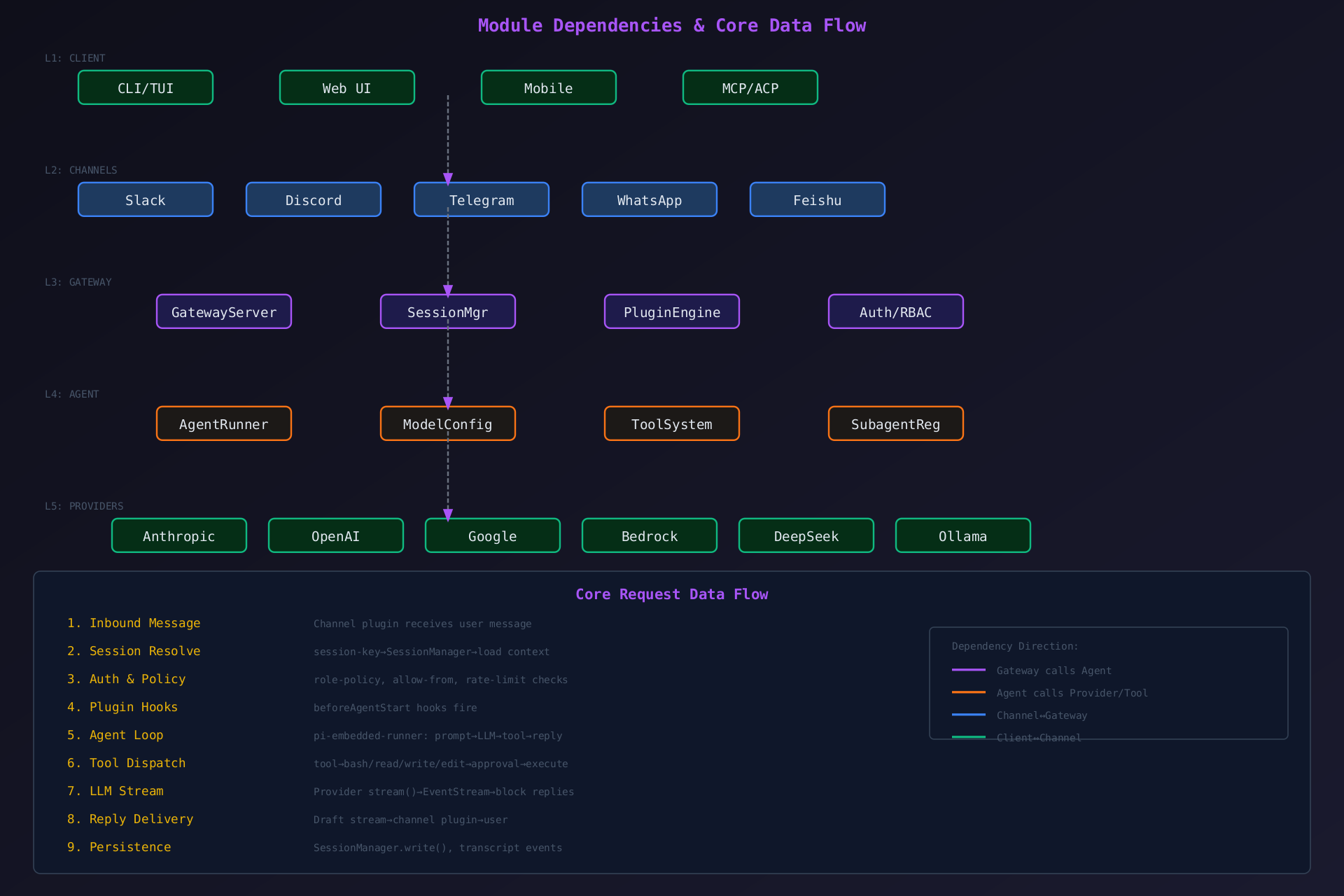Click the Feishu channel box
Viewport: 1344px width, 896px height.
coord(818,199)
